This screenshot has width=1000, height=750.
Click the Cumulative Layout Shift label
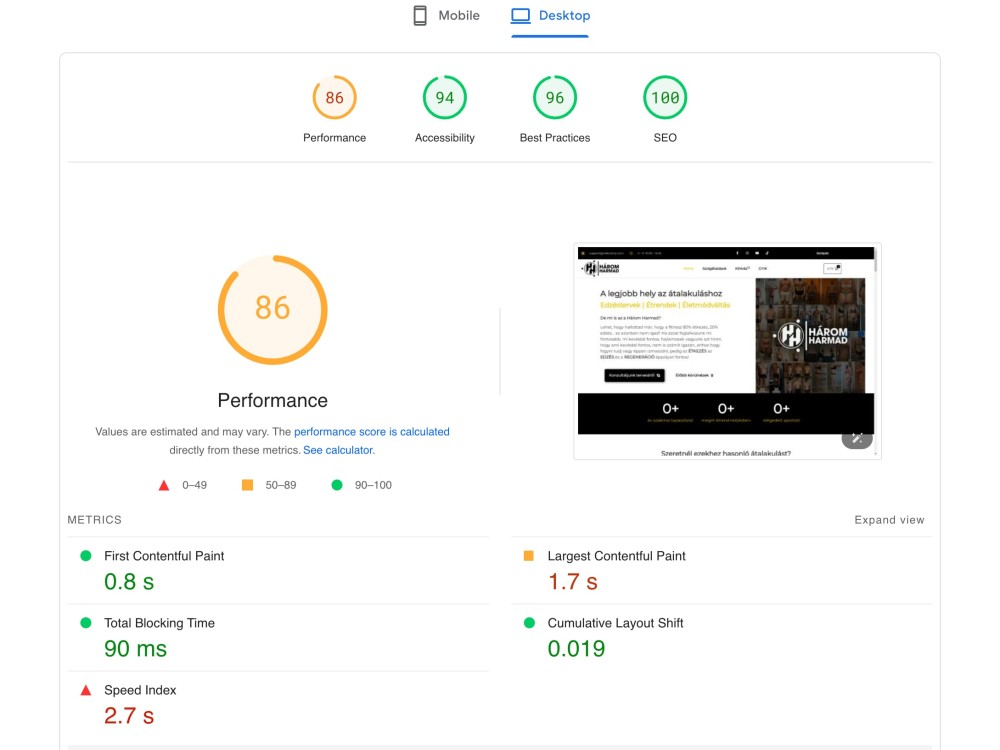point(615,623)
